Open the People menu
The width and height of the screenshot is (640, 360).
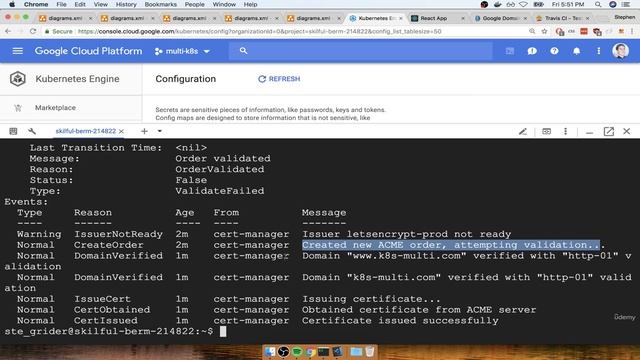(x=194, y=4)
